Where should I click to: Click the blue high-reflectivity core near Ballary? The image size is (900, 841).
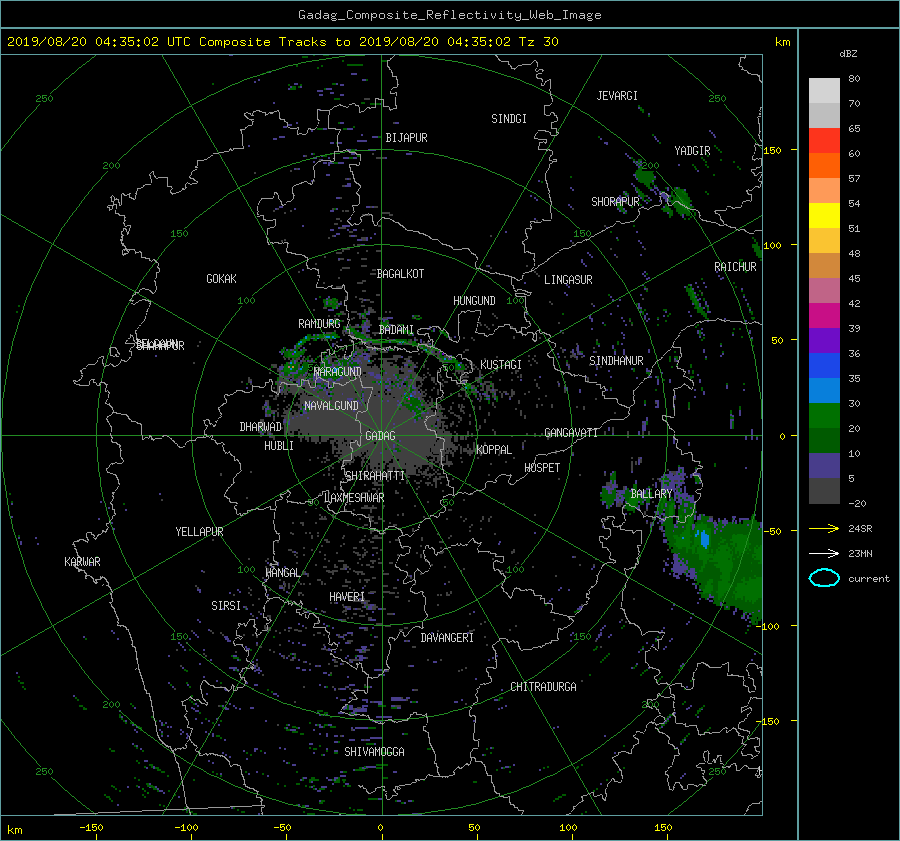click(x=704, y=538)
